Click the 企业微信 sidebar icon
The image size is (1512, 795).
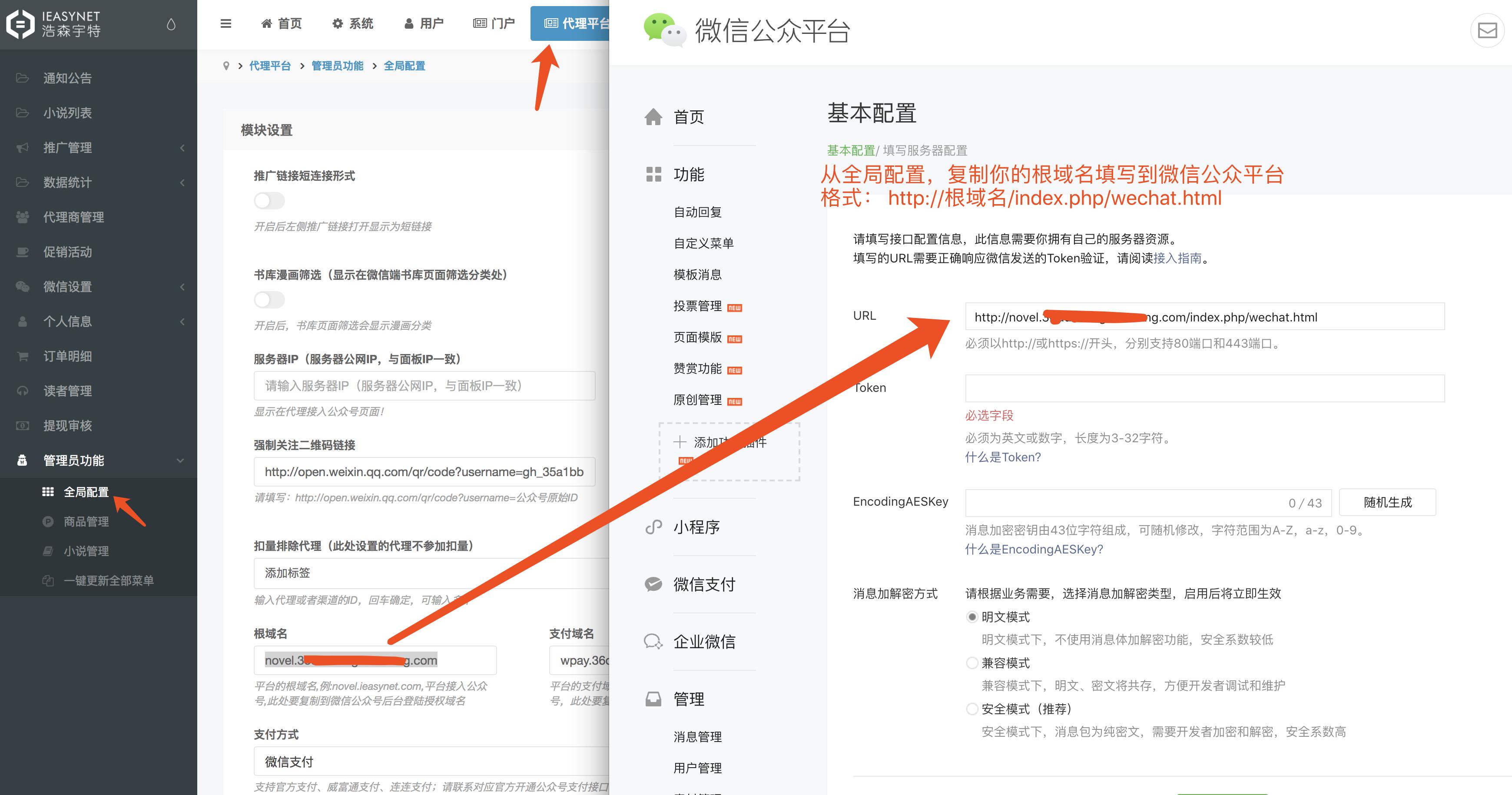pos(653,641)
